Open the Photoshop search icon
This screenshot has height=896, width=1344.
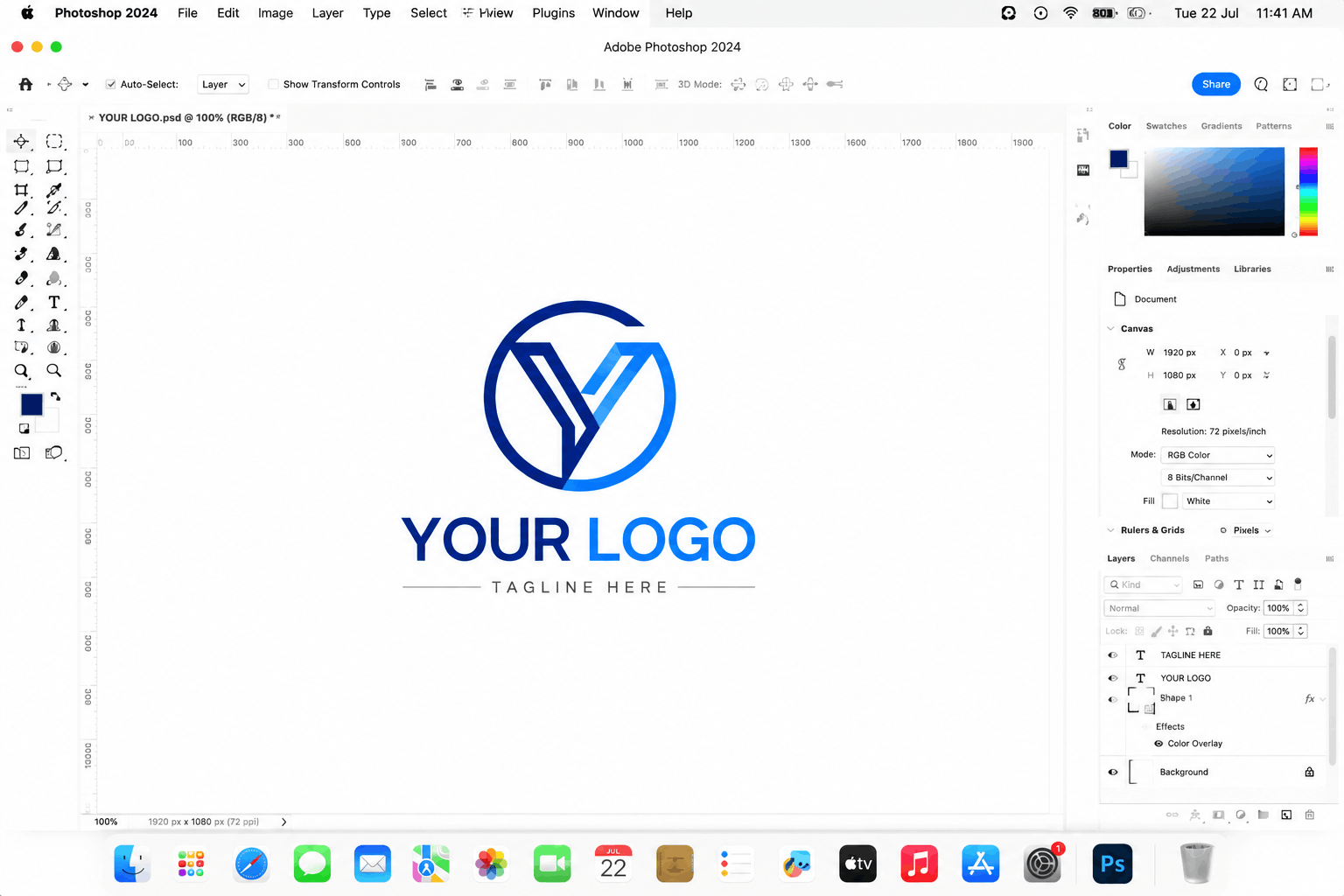coord(1261,84)
